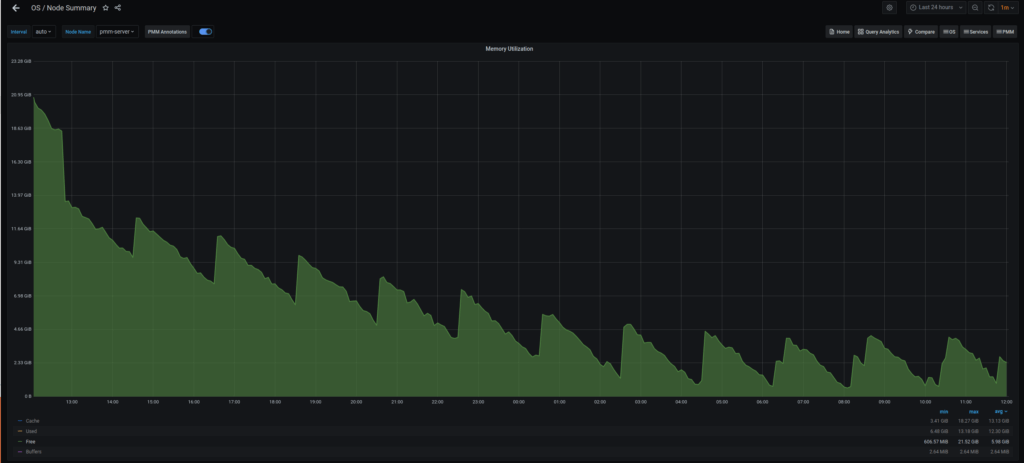Open the Interval auto dropdown
Viewport: 1024px width, 463px height.
[43, 31]
